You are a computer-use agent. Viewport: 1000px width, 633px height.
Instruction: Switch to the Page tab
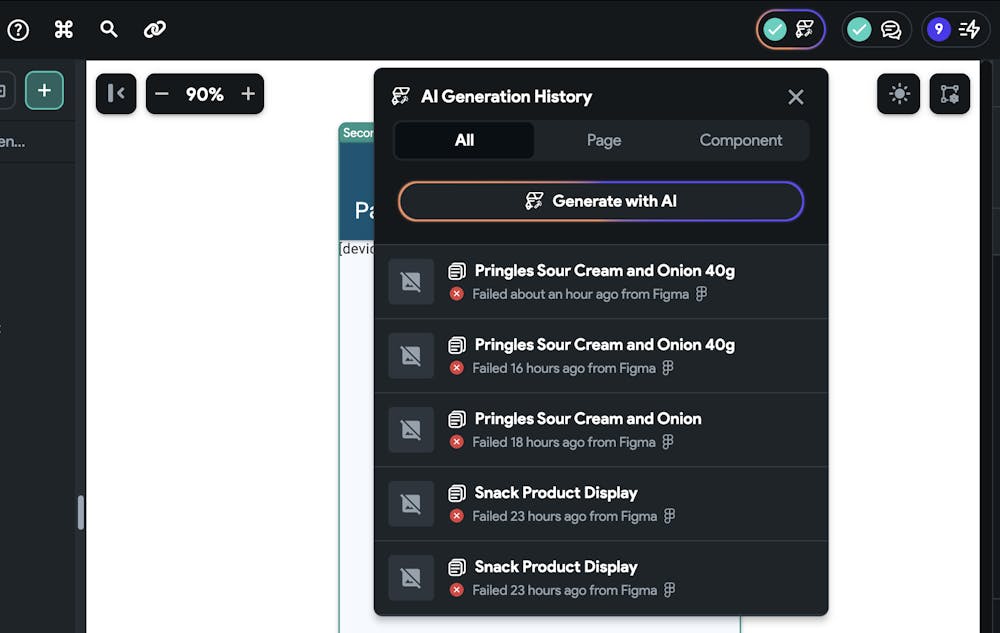(x=604, y=140)
